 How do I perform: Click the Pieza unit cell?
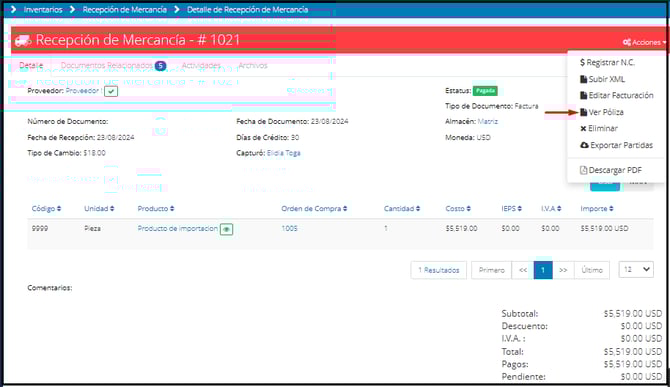click(92, 229)
